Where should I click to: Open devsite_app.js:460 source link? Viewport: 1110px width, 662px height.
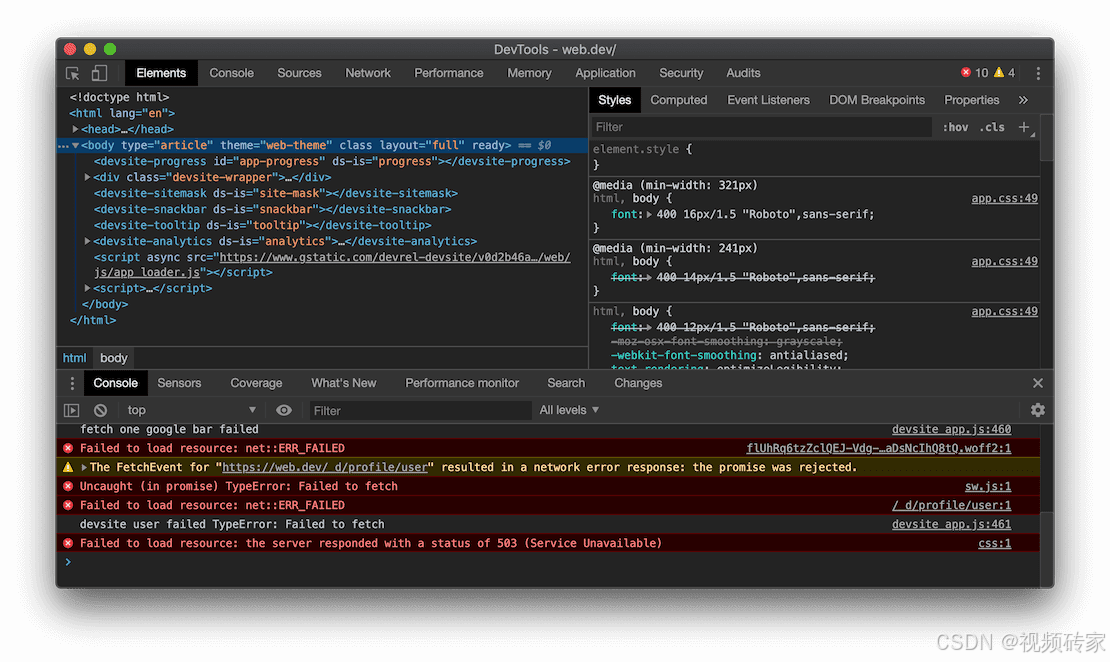tap(951, 429)
